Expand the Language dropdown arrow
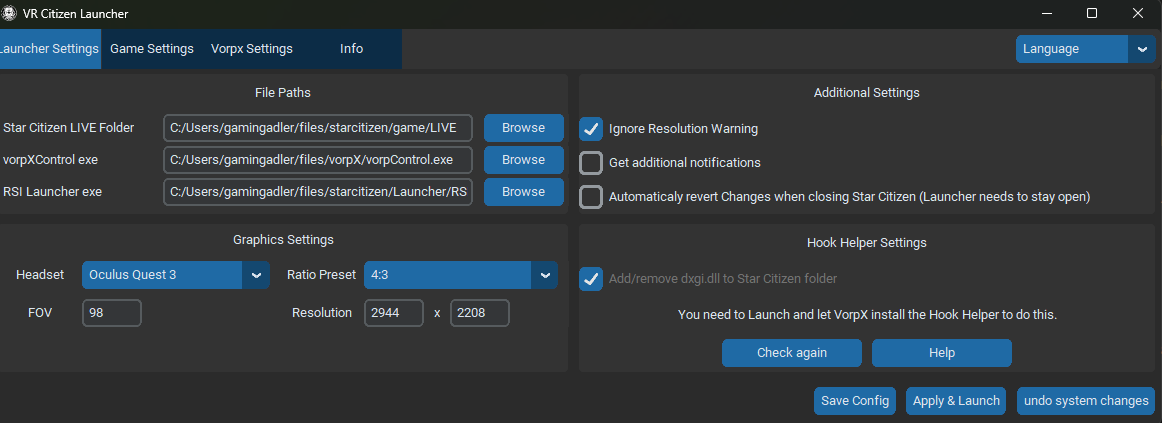 point(1141,49)
